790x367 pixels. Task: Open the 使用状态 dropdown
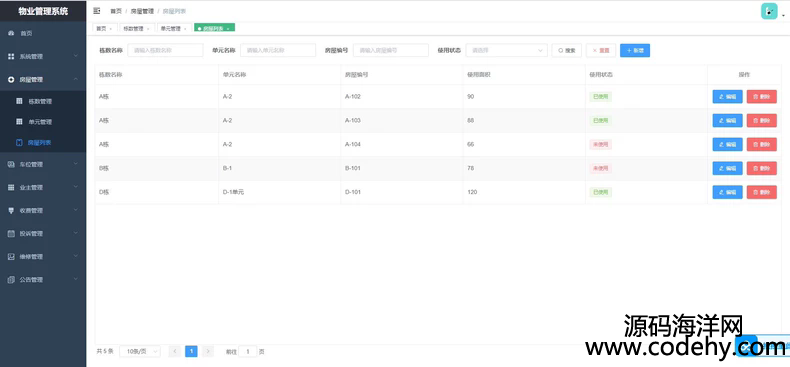506,50
